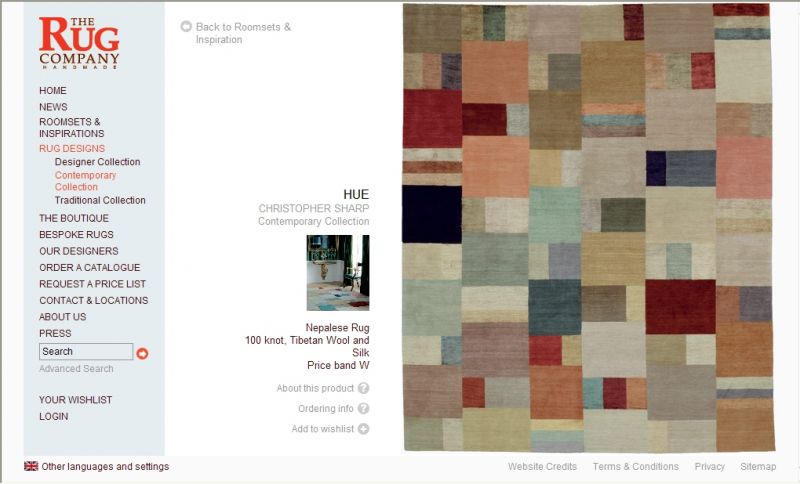800x484 pixels.
Task: Open the Designer Collection submenu item
Action: click(x=97, y=162)
